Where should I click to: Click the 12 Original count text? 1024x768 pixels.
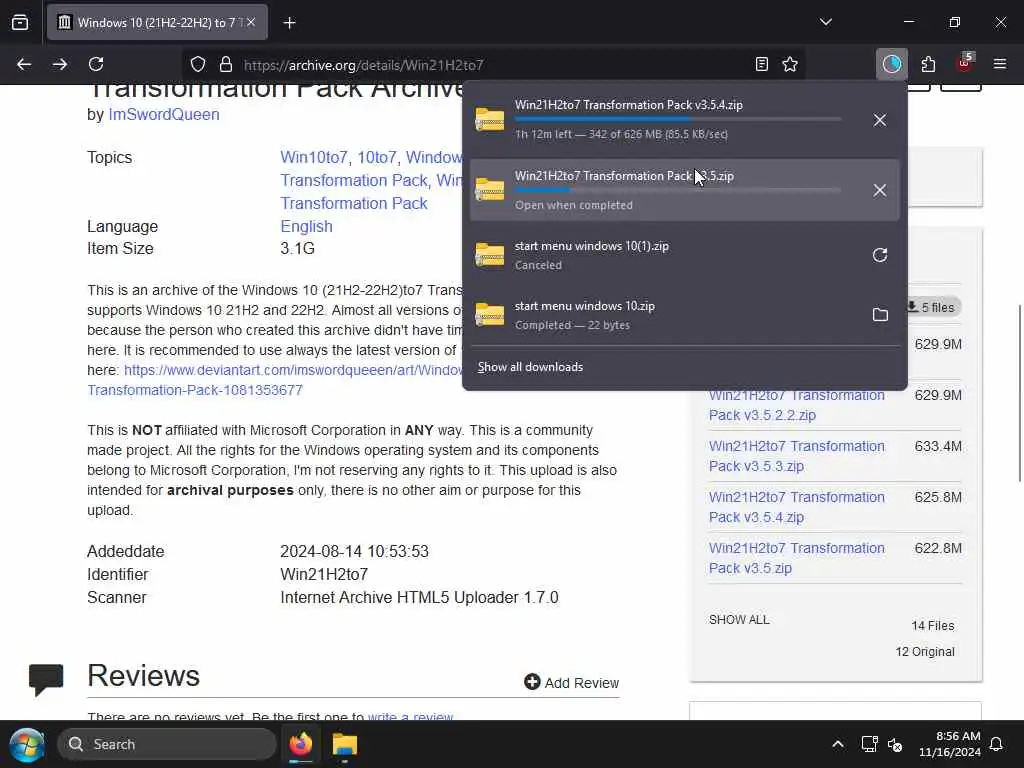(925, 652)
